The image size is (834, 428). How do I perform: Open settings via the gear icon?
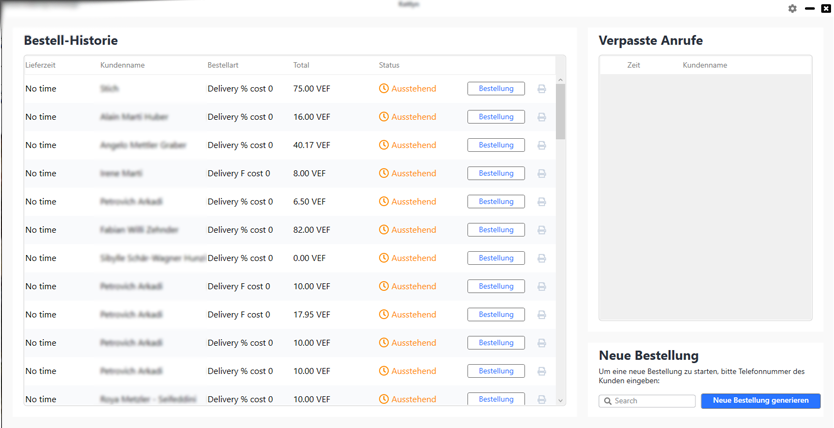(792, 8)
